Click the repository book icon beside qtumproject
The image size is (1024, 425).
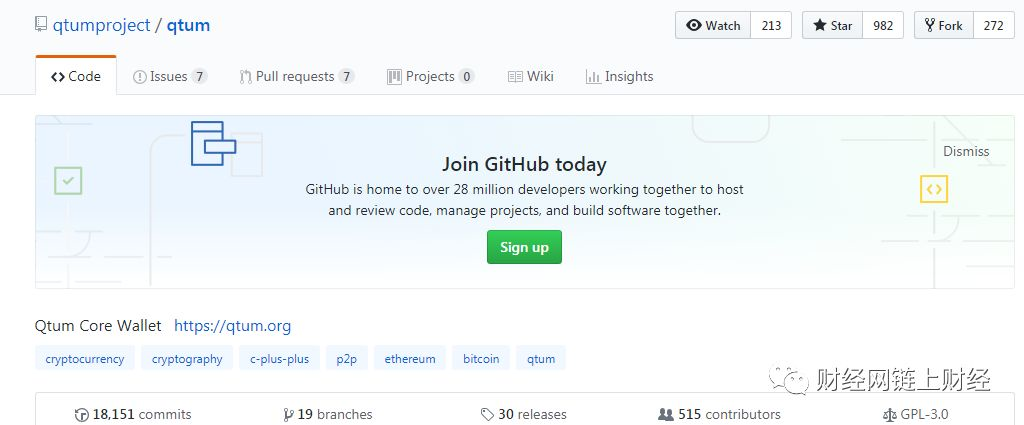click(x=40, y=25)
